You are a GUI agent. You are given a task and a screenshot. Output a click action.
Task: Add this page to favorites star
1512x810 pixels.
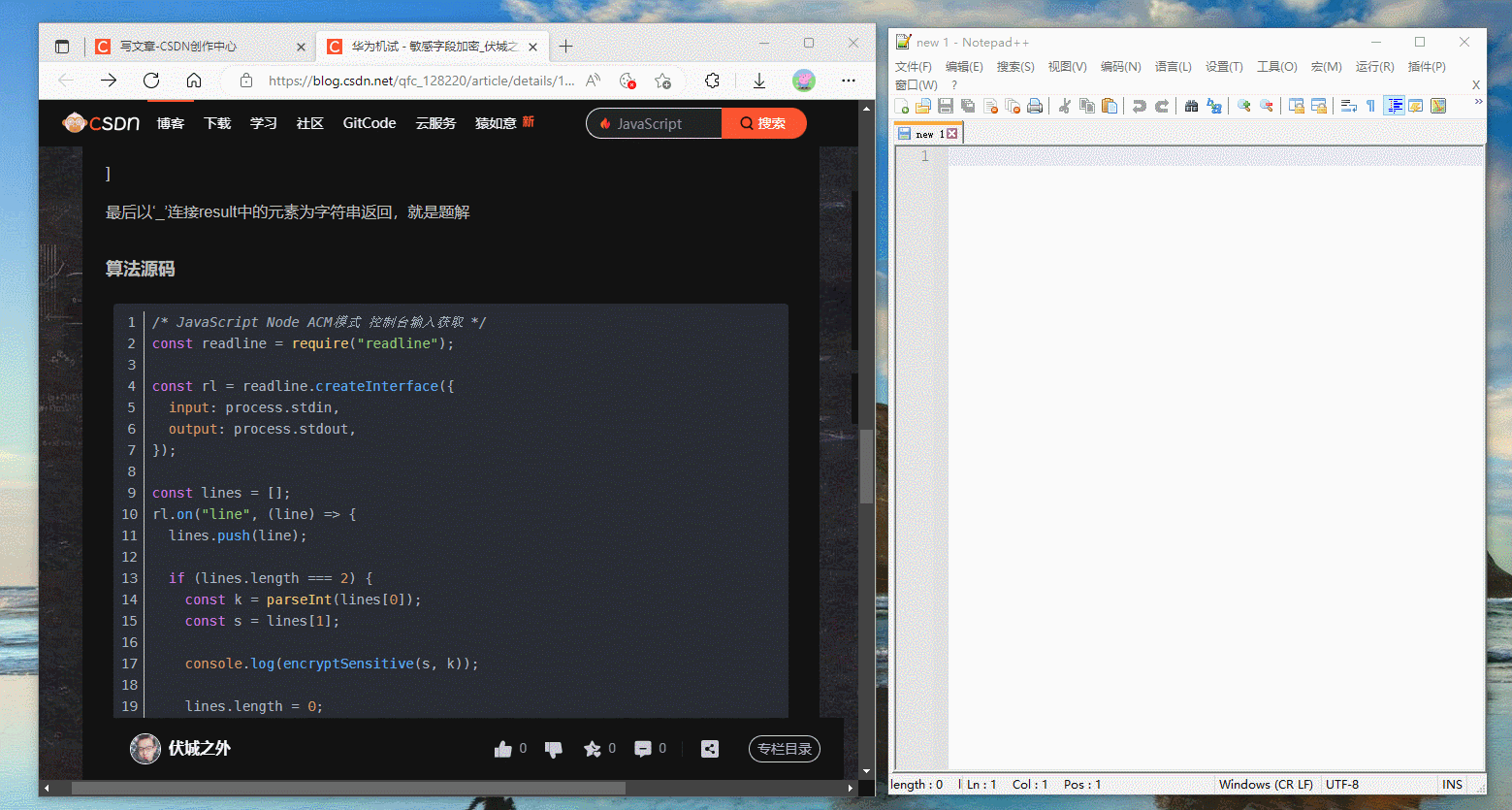point(662,81)
